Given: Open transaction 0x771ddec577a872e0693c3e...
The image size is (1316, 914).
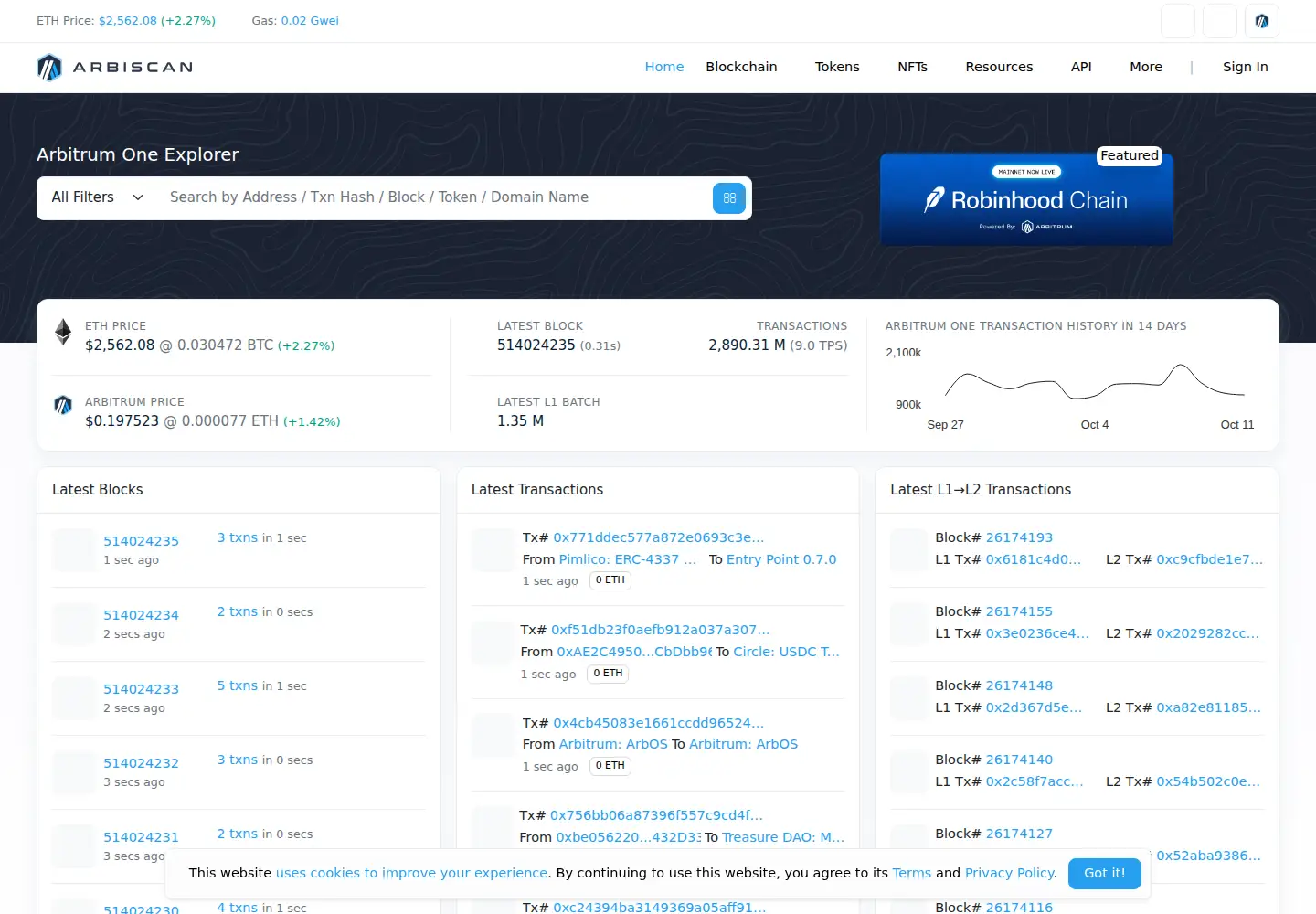Looking at the screenshot, I should tap(659, 537).
